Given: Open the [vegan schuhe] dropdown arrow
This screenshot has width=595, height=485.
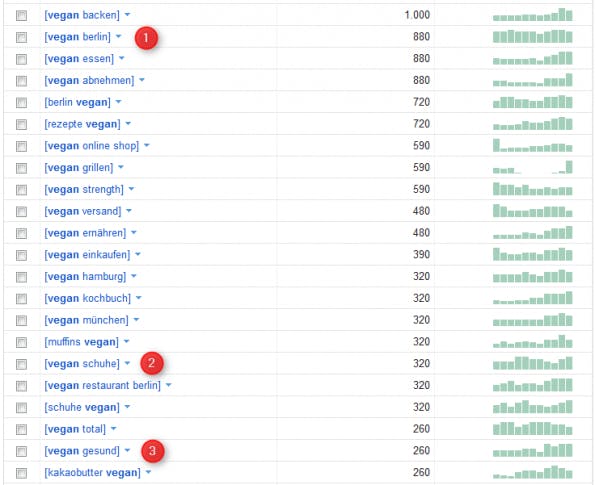Looking at the screenshot, I should [x=127, y=363].
